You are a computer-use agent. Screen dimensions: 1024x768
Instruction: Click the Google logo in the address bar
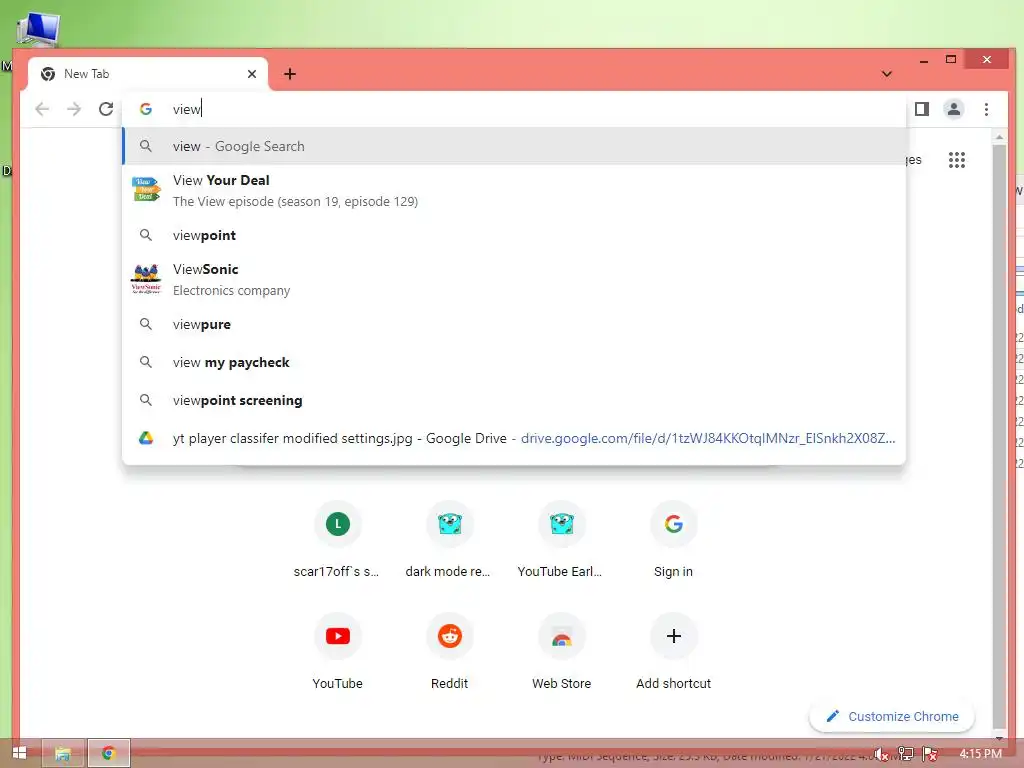[x=146, y=109]
